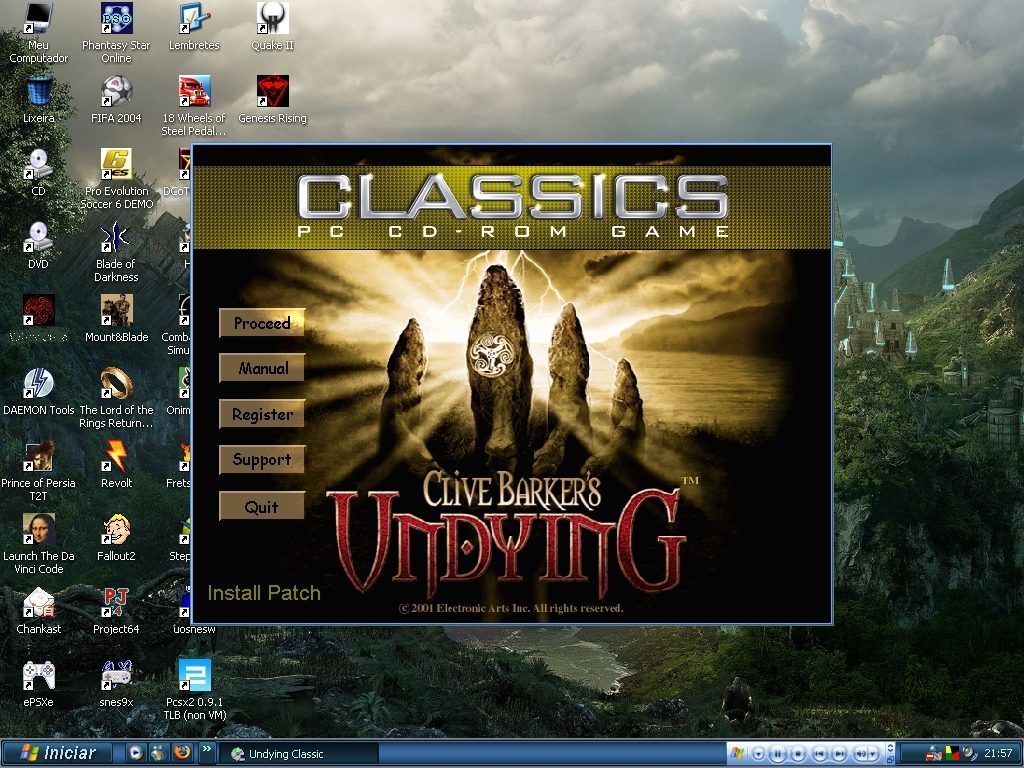Select The Lord of the Rings Return shortcut

point(116,397)
